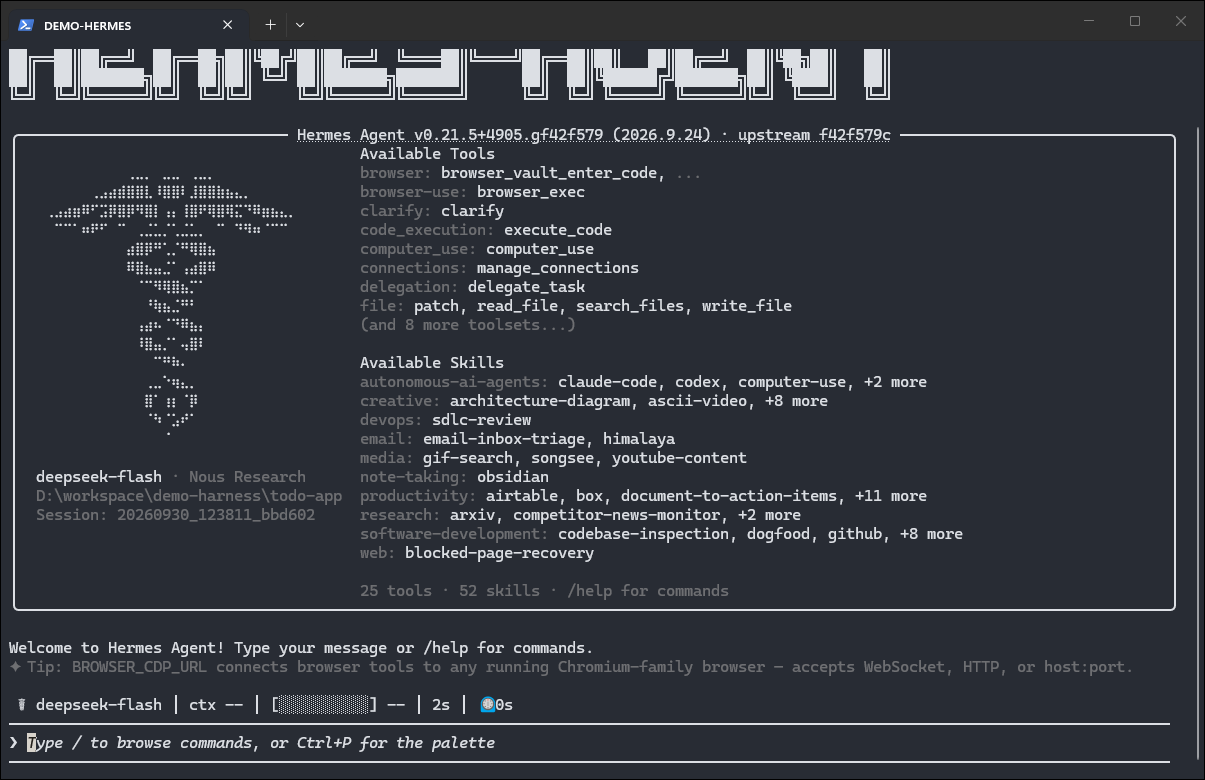The image size is (1205, 780).
Task: Click the "25 tools · 52 skills" summary line
Action: coord(450,591)
